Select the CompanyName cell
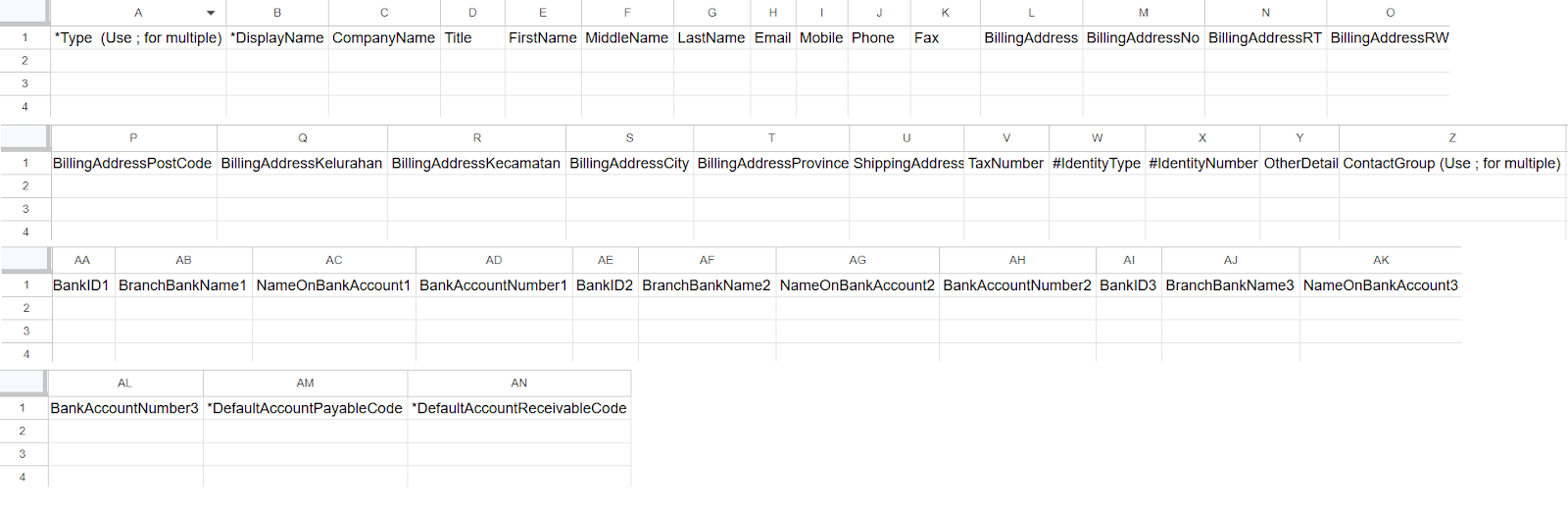 point(383,38)
